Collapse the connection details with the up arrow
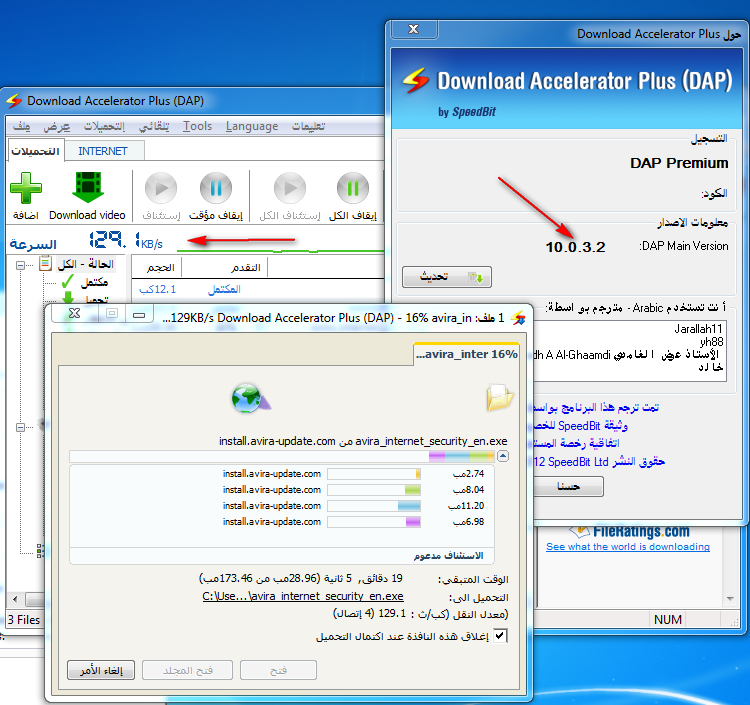 (x=502, y=456)
